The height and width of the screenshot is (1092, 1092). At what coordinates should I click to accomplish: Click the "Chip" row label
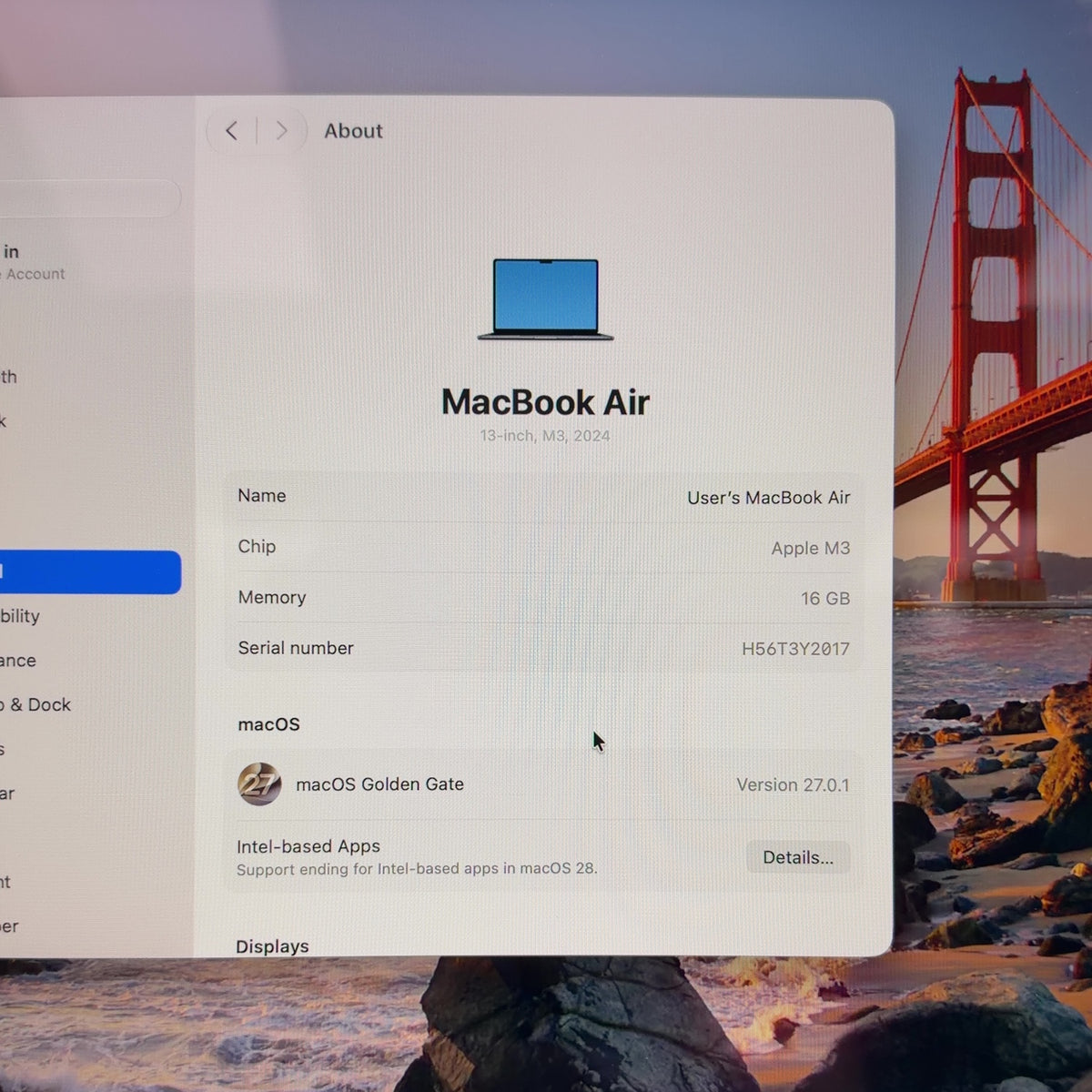point(257,546)
